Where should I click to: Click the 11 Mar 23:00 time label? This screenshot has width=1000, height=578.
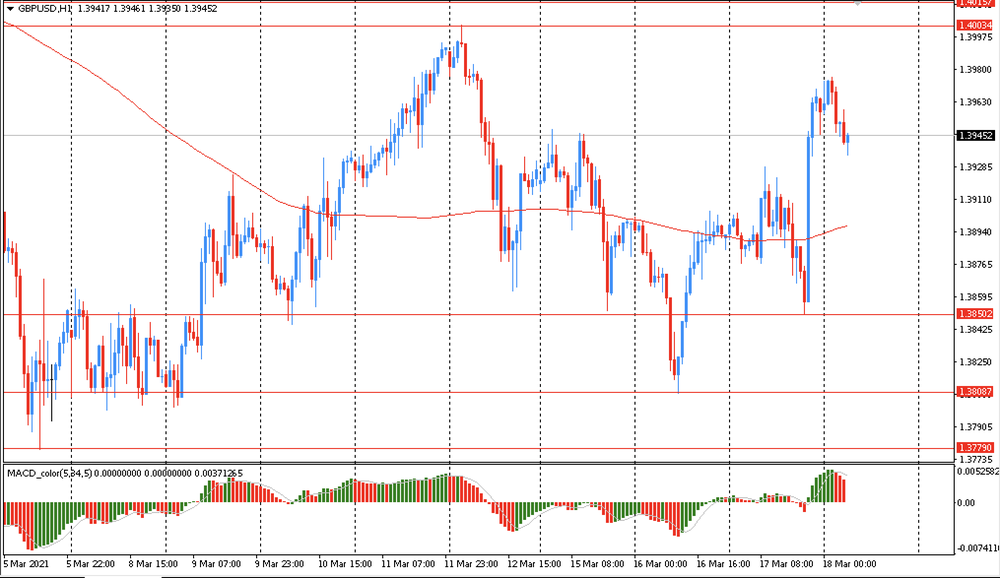[473, 565]
